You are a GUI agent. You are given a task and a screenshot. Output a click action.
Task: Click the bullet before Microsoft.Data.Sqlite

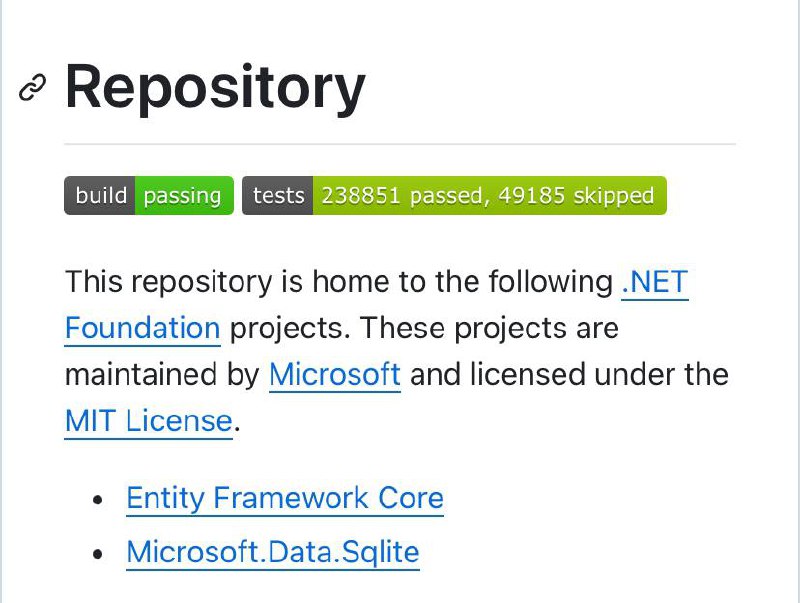98,553
